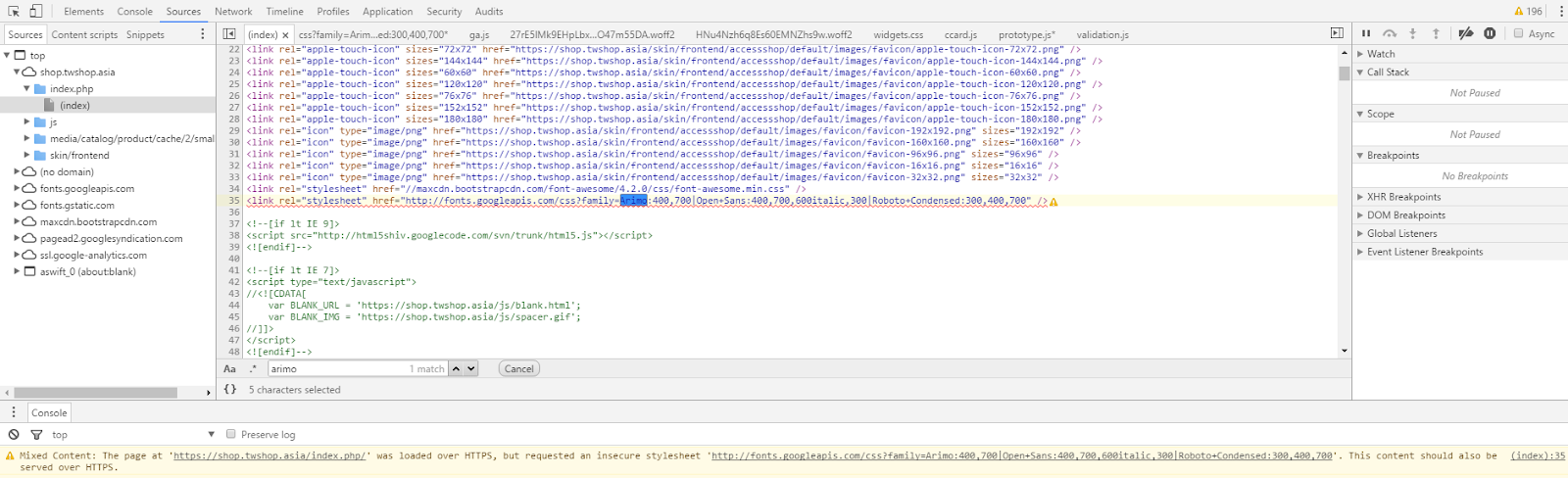Viewport: 1568px width, 478px height.
Task: Switch to Application panel
Action: point(388,12)
